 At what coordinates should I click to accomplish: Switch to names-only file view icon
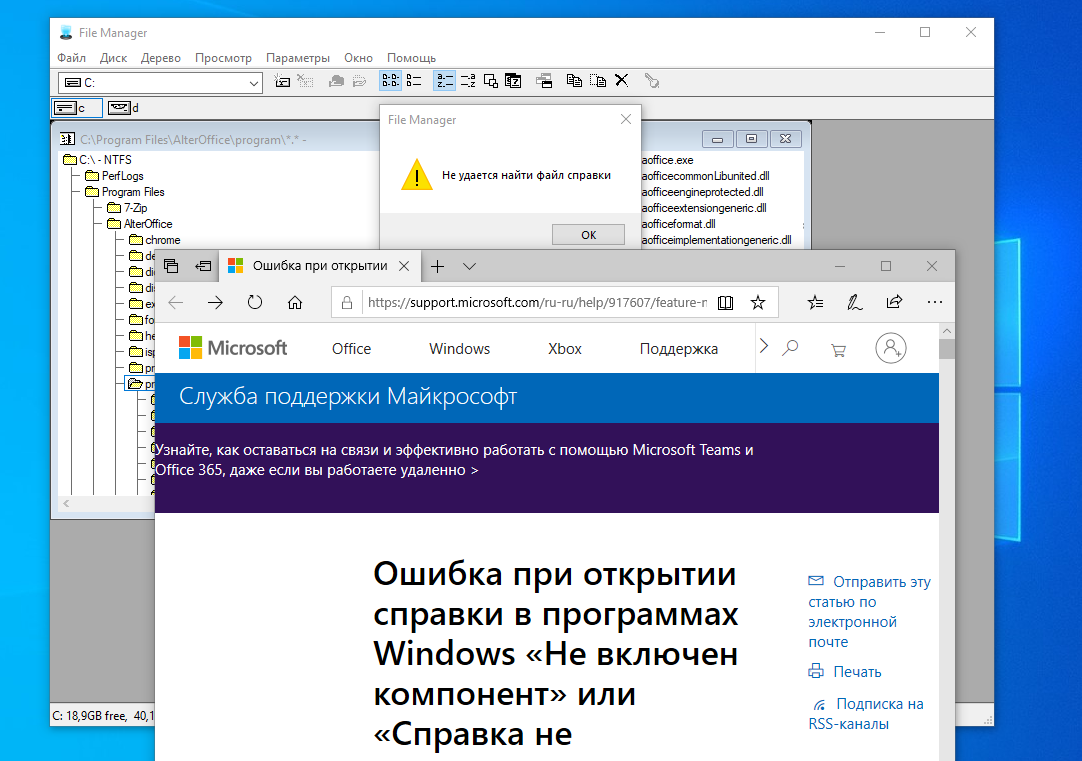(391, 81)
